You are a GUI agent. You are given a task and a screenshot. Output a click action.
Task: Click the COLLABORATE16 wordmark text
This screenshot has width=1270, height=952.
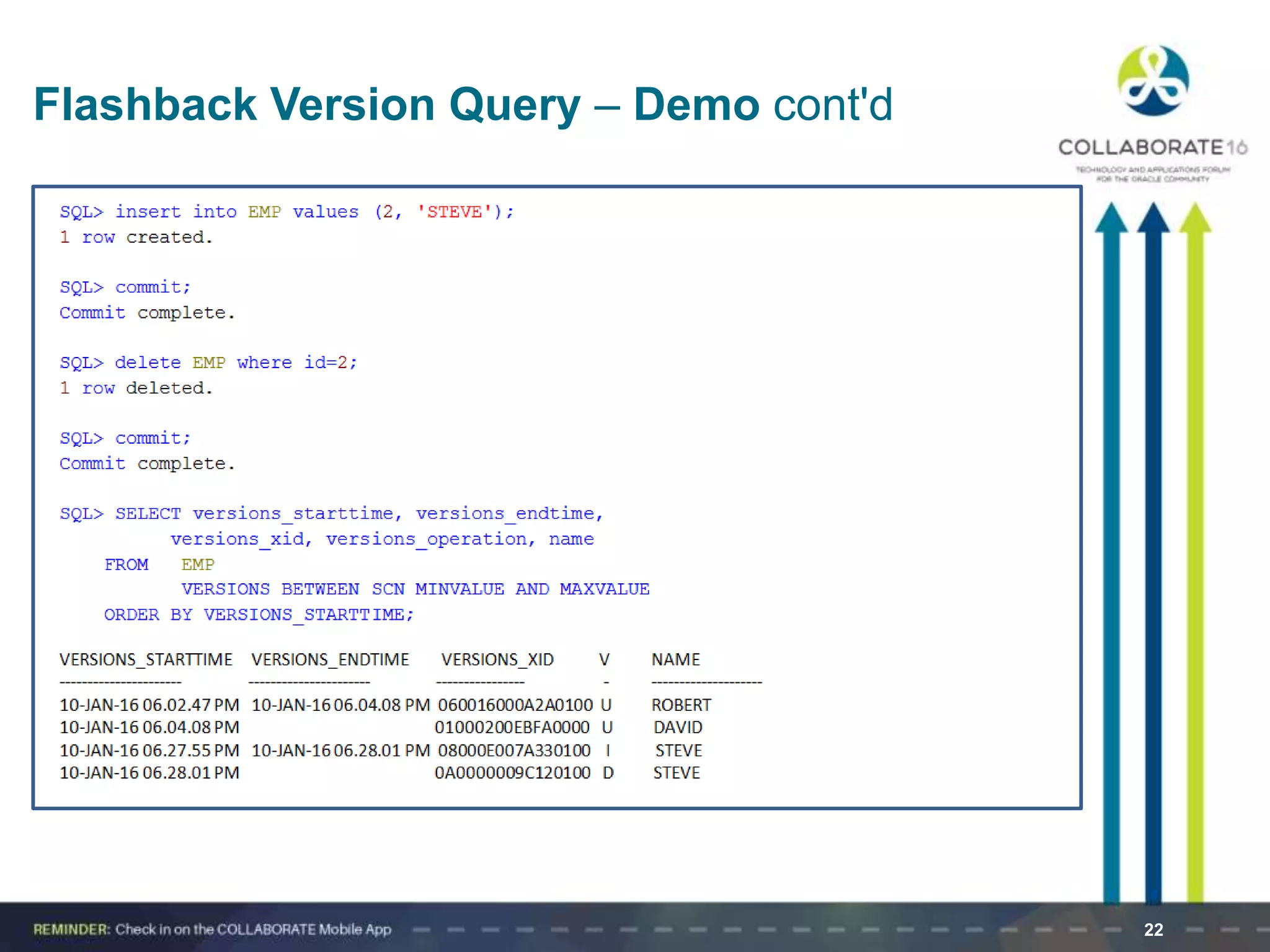coord(1153,148)
